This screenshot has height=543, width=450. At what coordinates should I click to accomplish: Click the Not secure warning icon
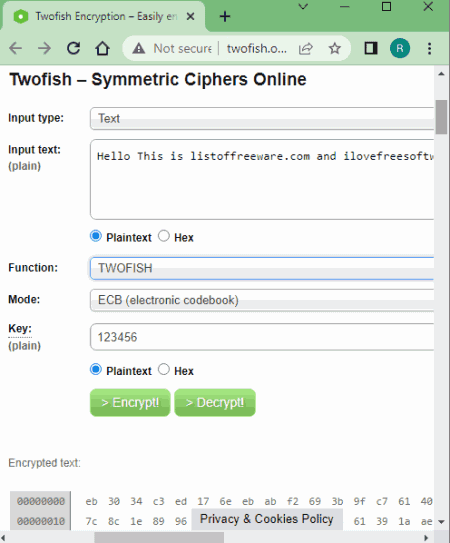point(139,48)
